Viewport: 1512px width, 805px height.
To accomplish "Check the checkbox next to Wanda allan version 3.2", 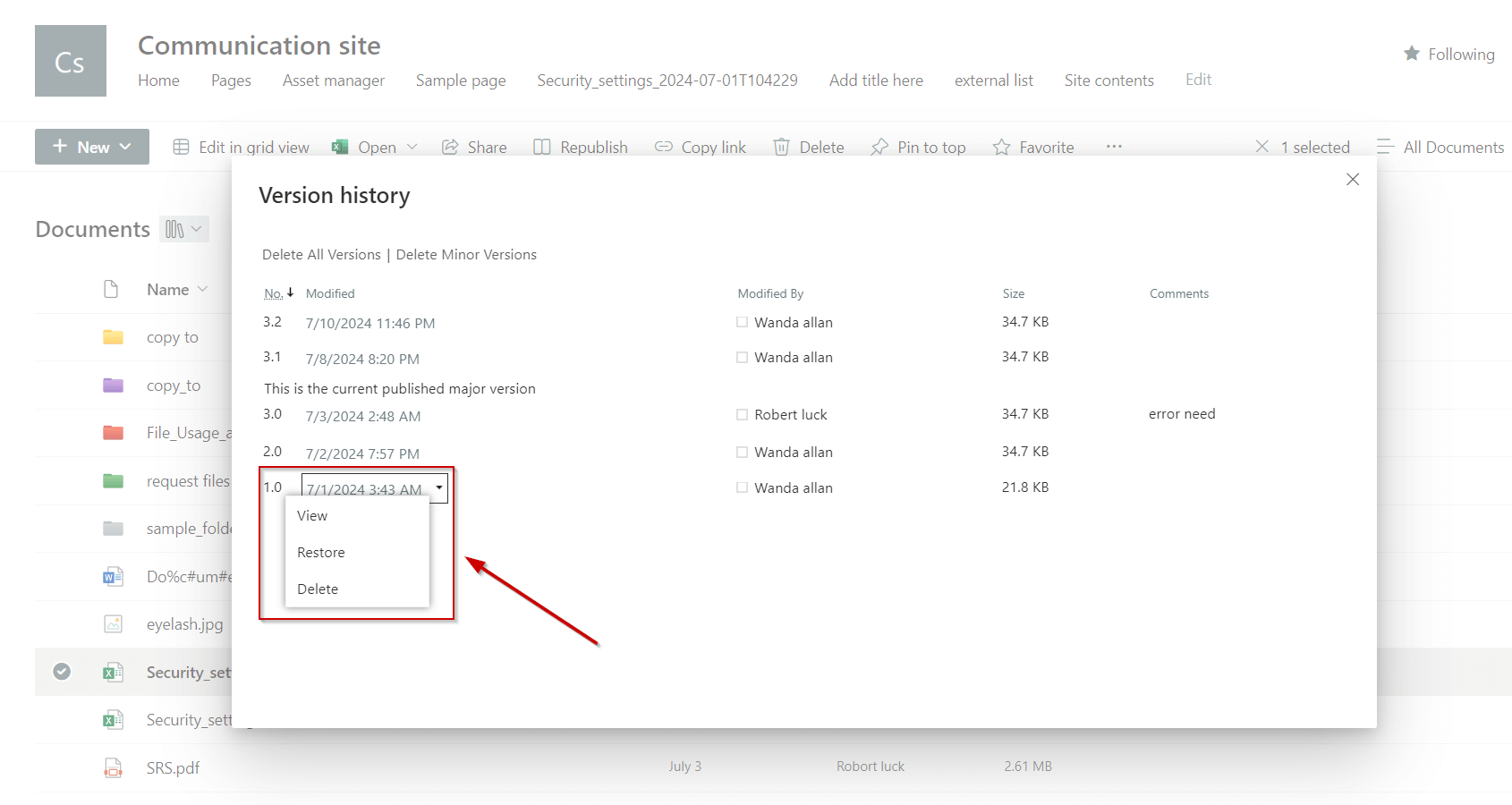I will point(742,321).
